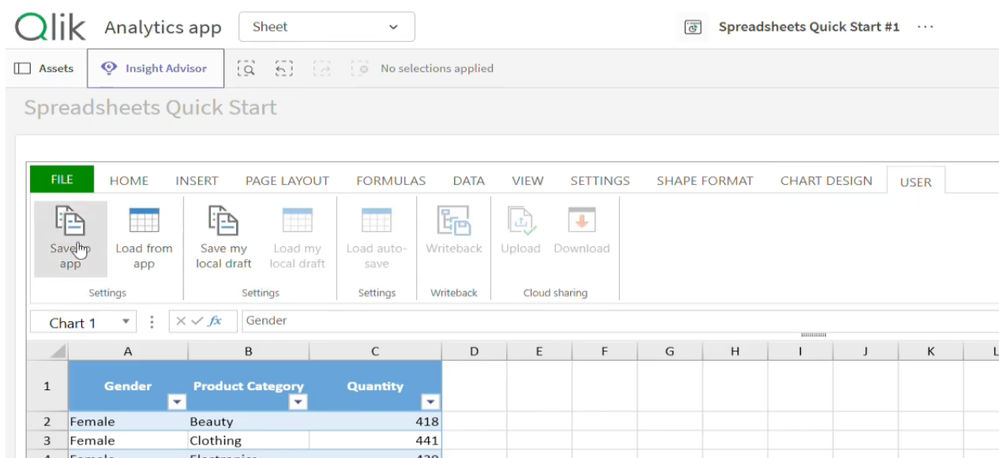
Task: Select column A header
Action: [128, 350]
